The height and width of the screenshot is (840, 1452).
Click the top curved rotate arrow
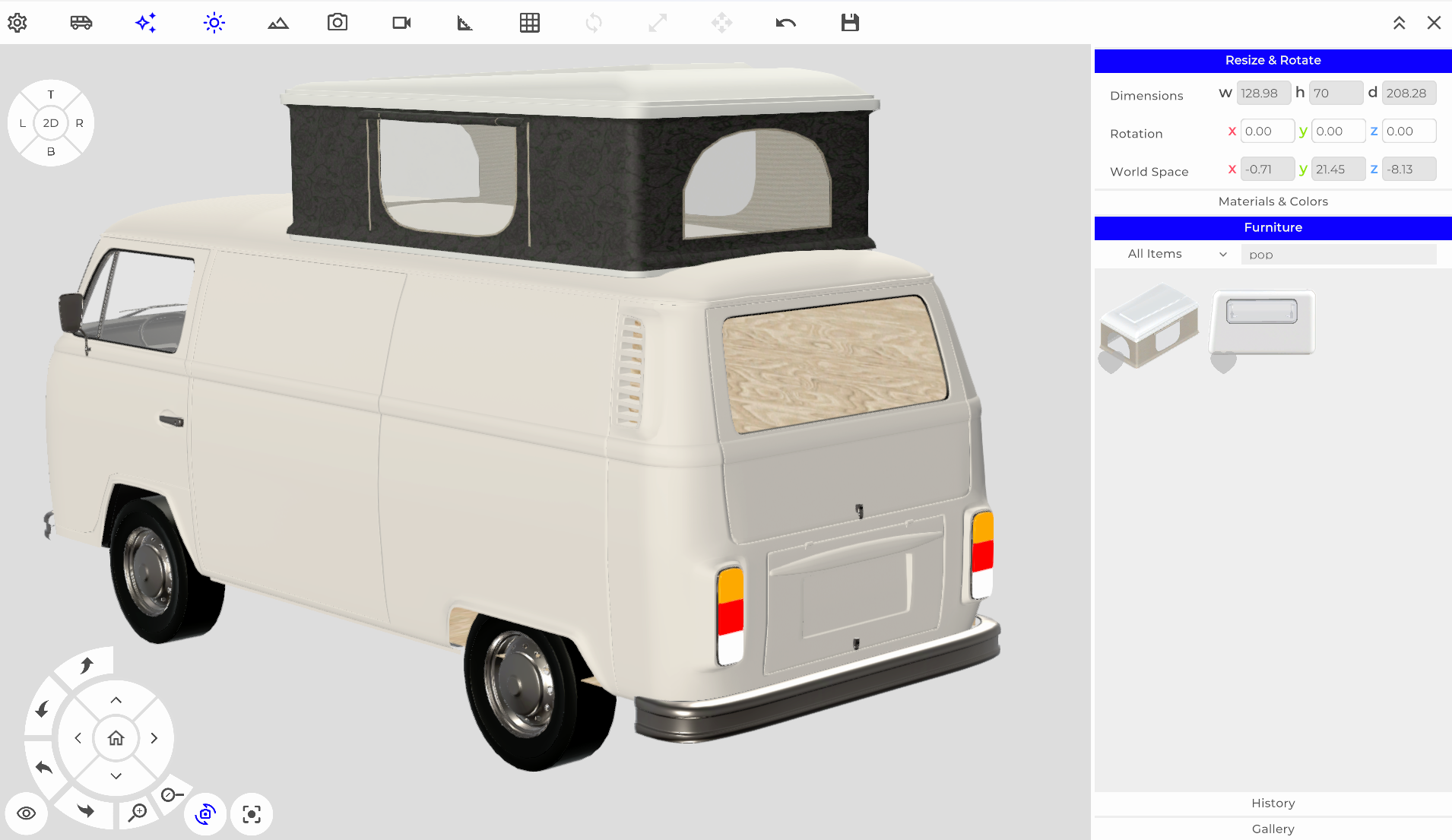coord(87,665)
